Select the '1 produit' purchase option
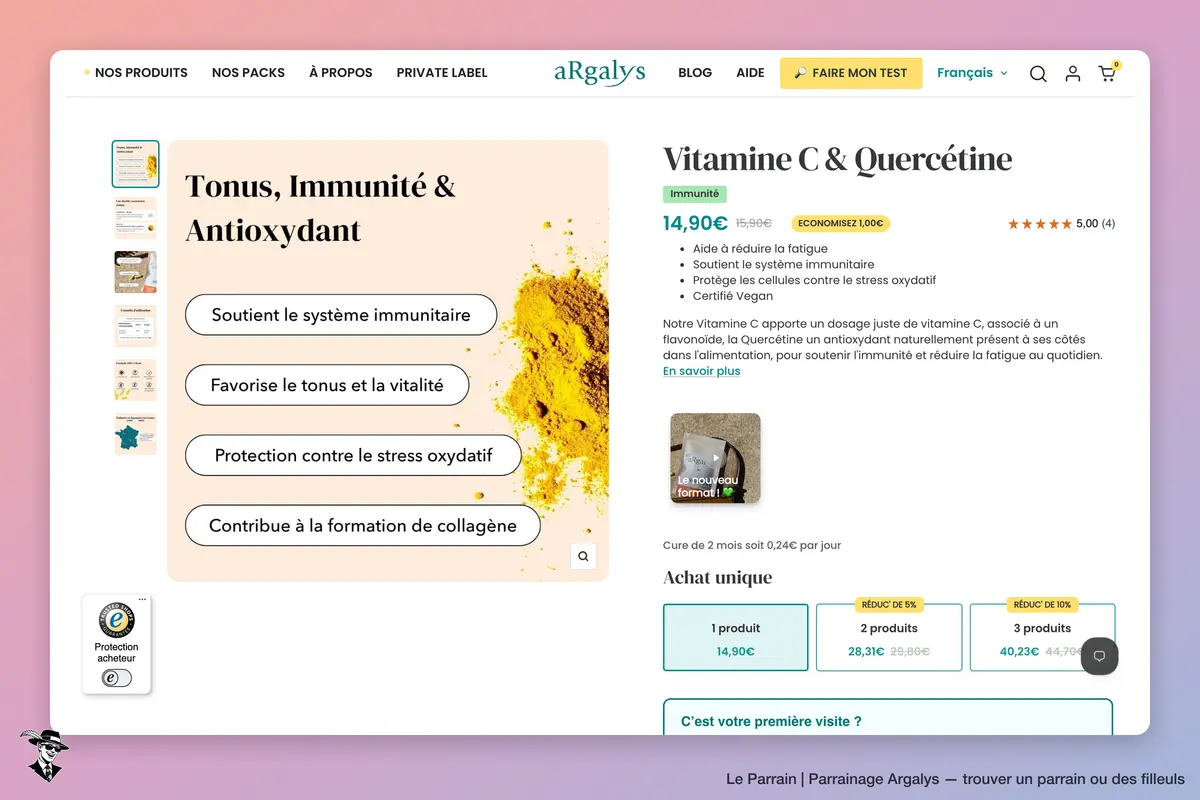 pyautogui.click(x=736, y=638)
